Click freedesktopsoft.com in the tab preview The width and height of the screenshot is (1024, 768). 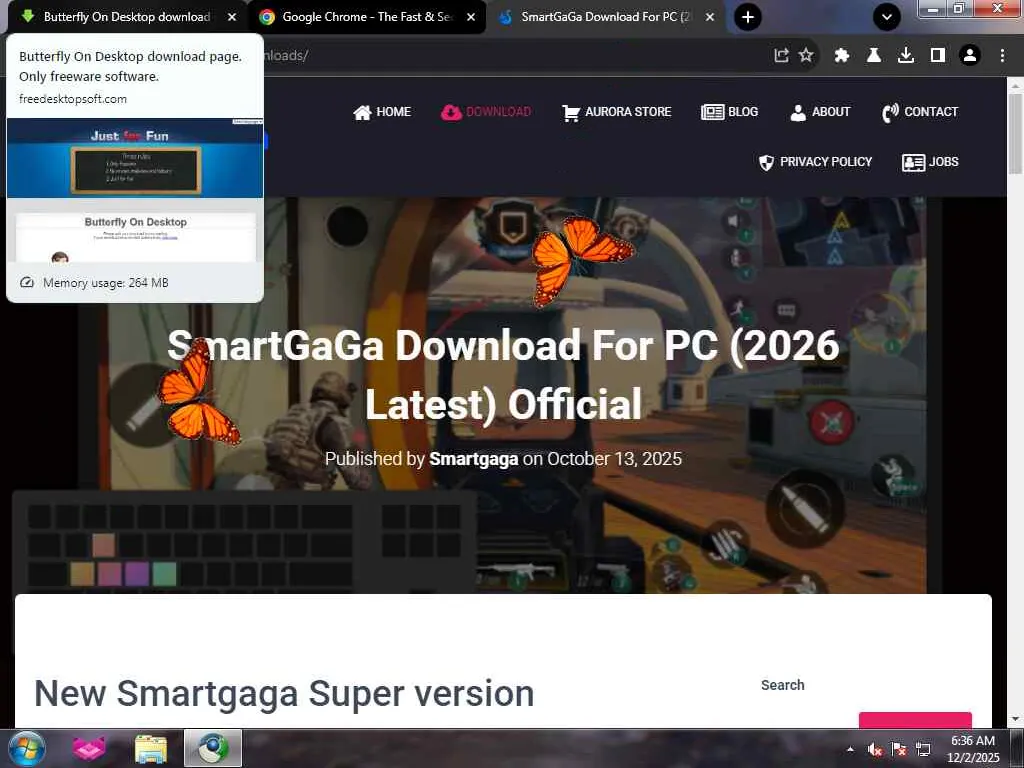click(x=72, y=99)
